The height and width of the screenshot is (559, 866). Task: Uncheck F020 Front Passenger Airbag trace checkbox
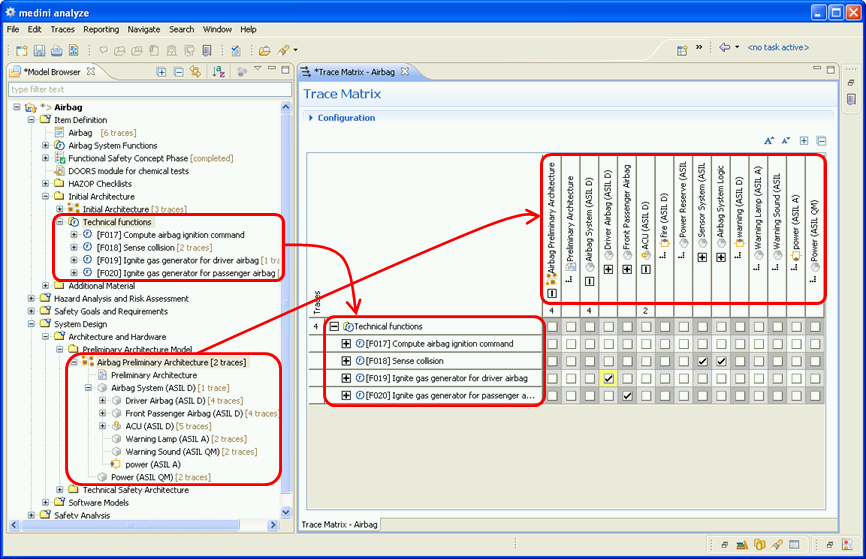(628, 396)
